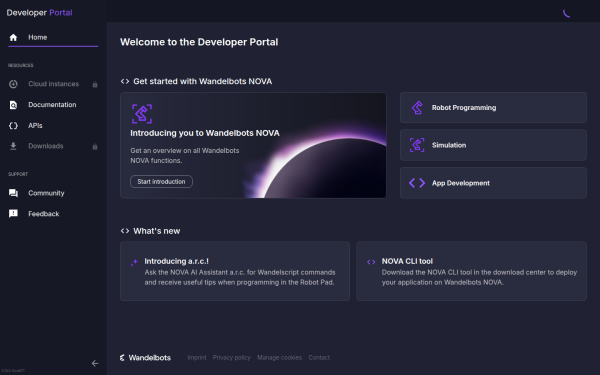
Task: Open Documentation from the sidebar
Action: coord(53,105)
